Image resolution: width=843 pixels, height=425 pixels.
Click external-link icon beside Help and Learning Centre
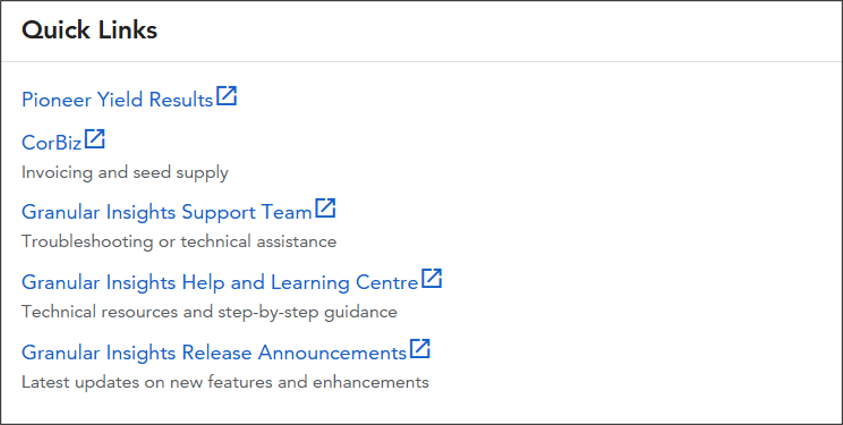point(432,278)
